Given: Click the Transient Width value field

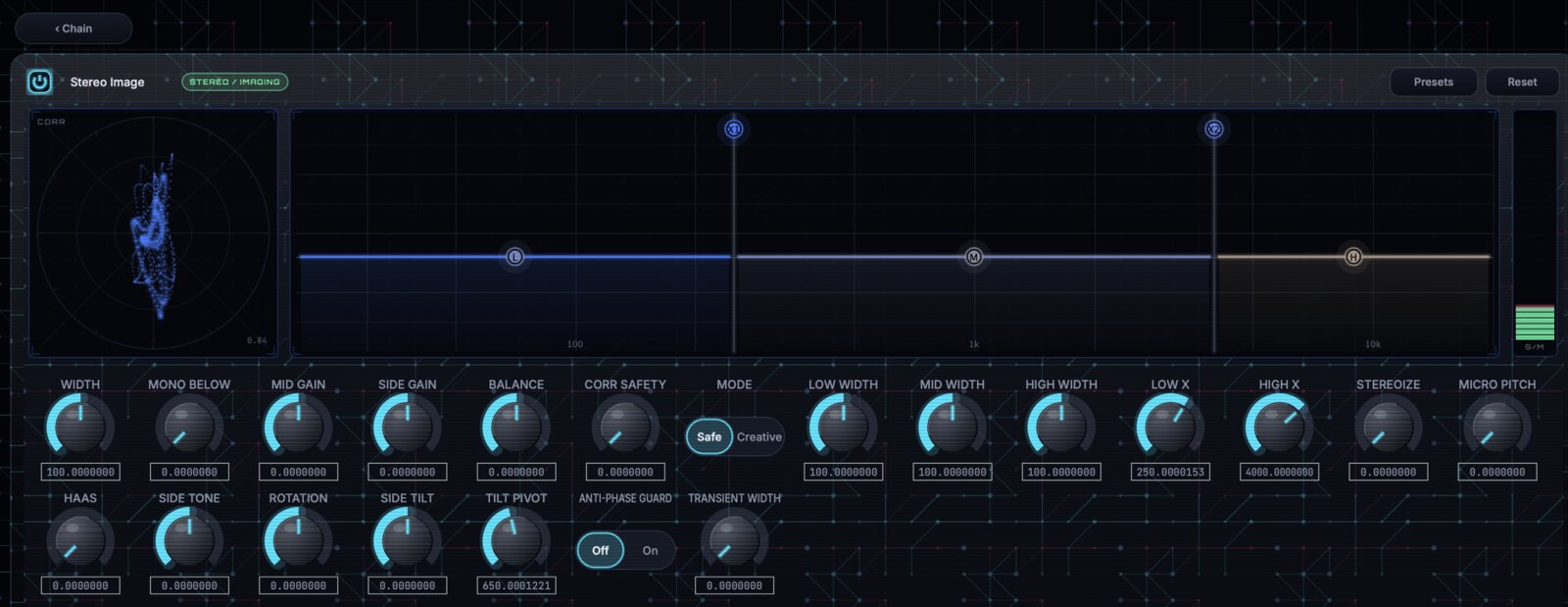Looking at the screenshot, I should tap(734, 585).
